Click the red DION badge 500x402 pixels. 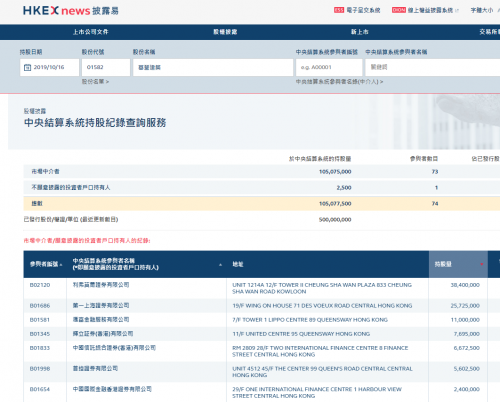pos(399,10)
